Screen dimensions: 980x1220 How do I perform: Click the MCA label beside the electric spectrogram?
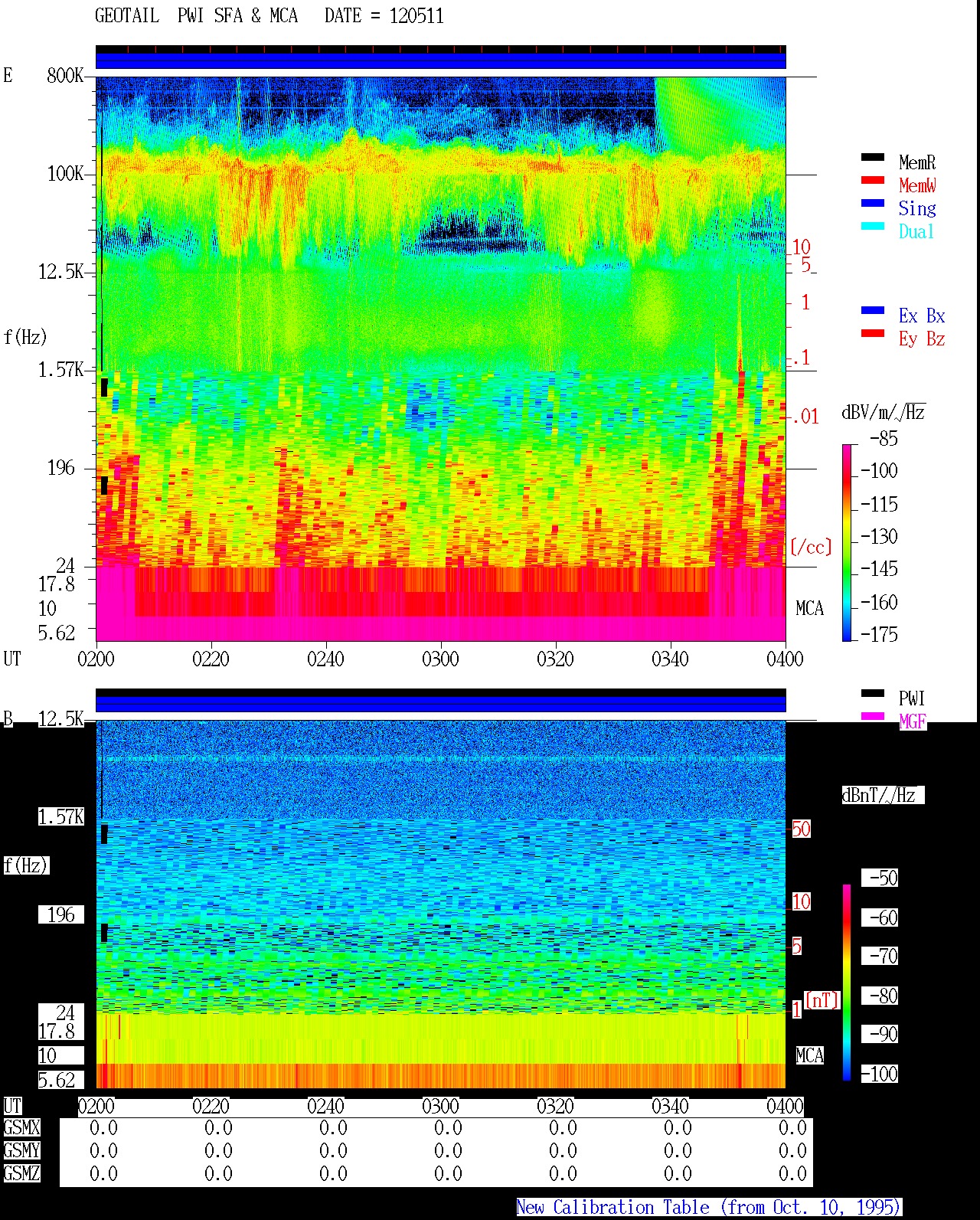[809, 608]
